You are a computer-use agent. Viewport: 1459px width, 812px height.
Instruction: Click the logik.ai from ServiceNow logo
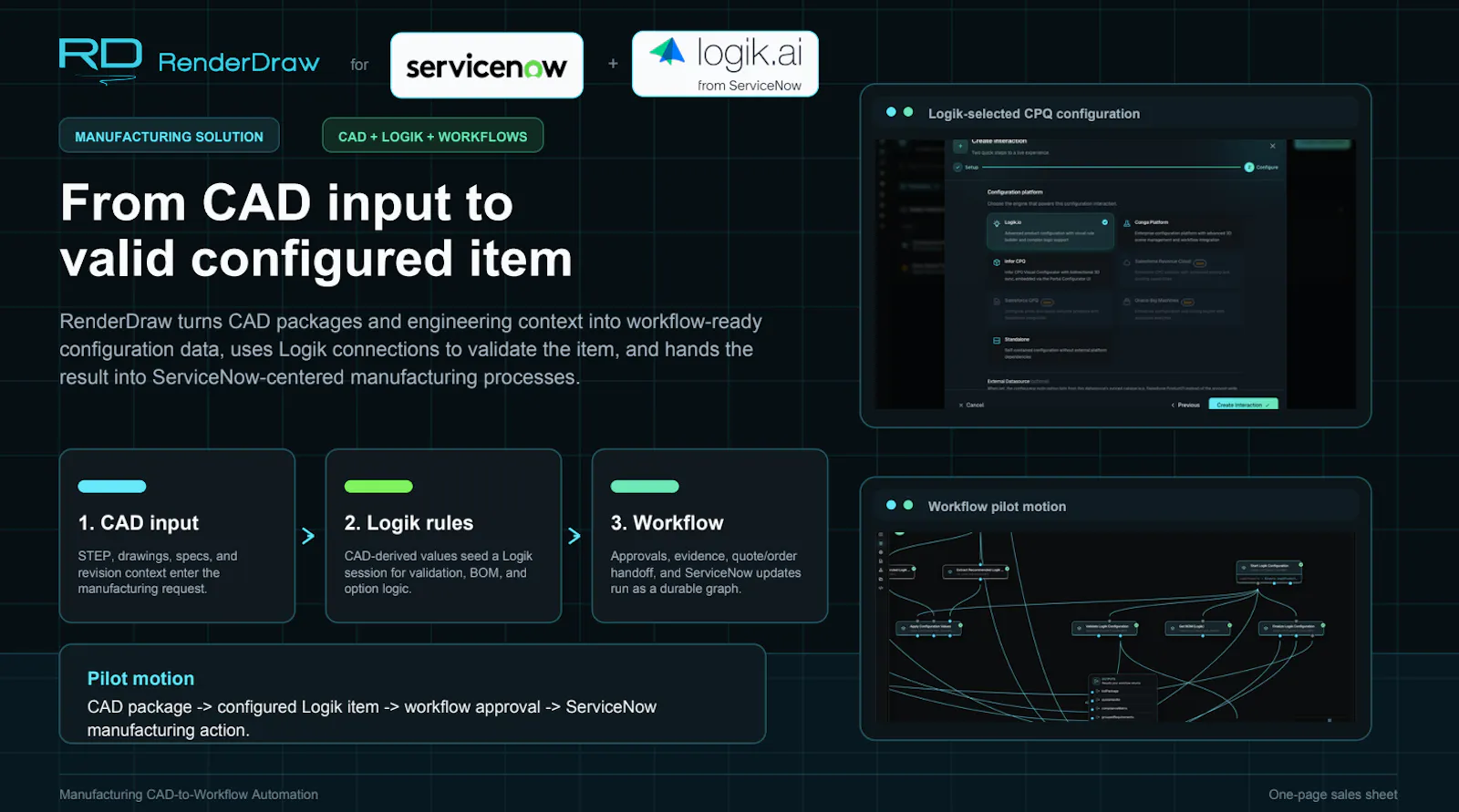(725, 64)
